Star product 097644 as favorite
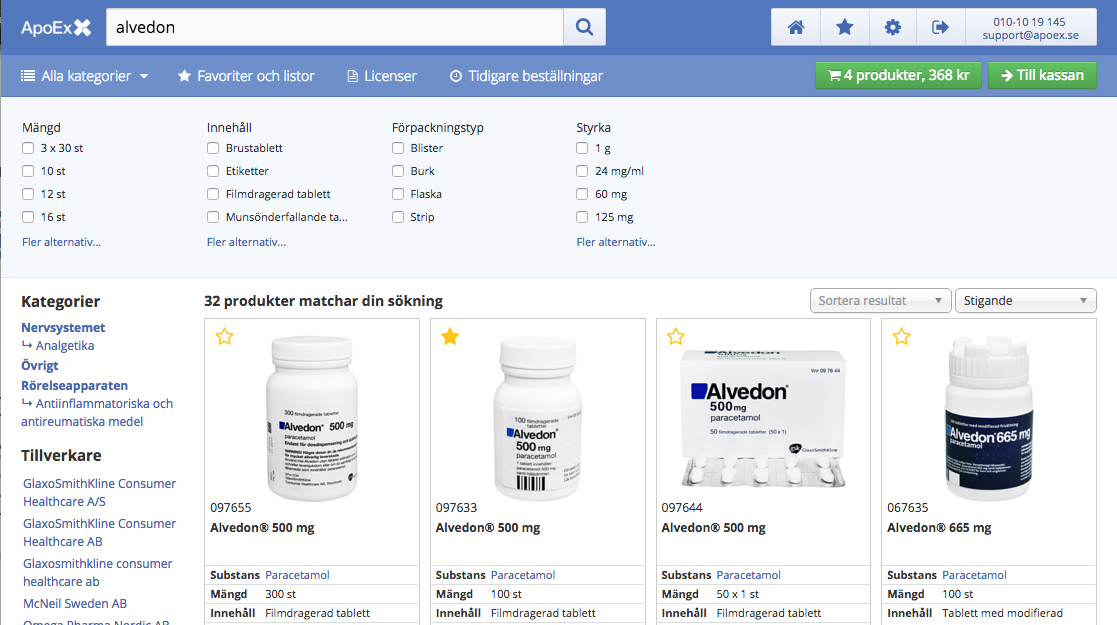1117x625 pixels. (675, 336)
